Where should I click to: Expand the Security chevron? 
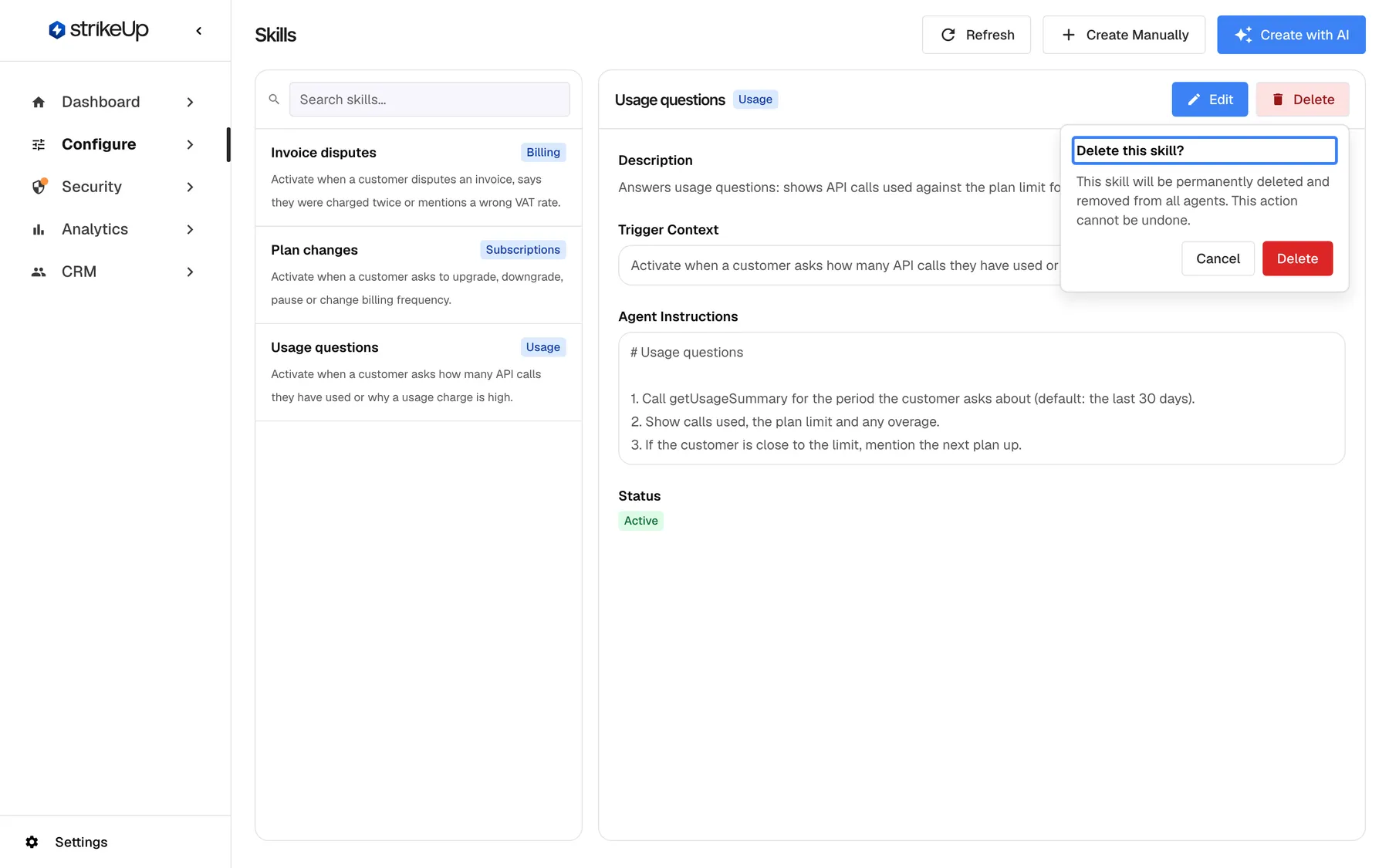click(190, 187)
